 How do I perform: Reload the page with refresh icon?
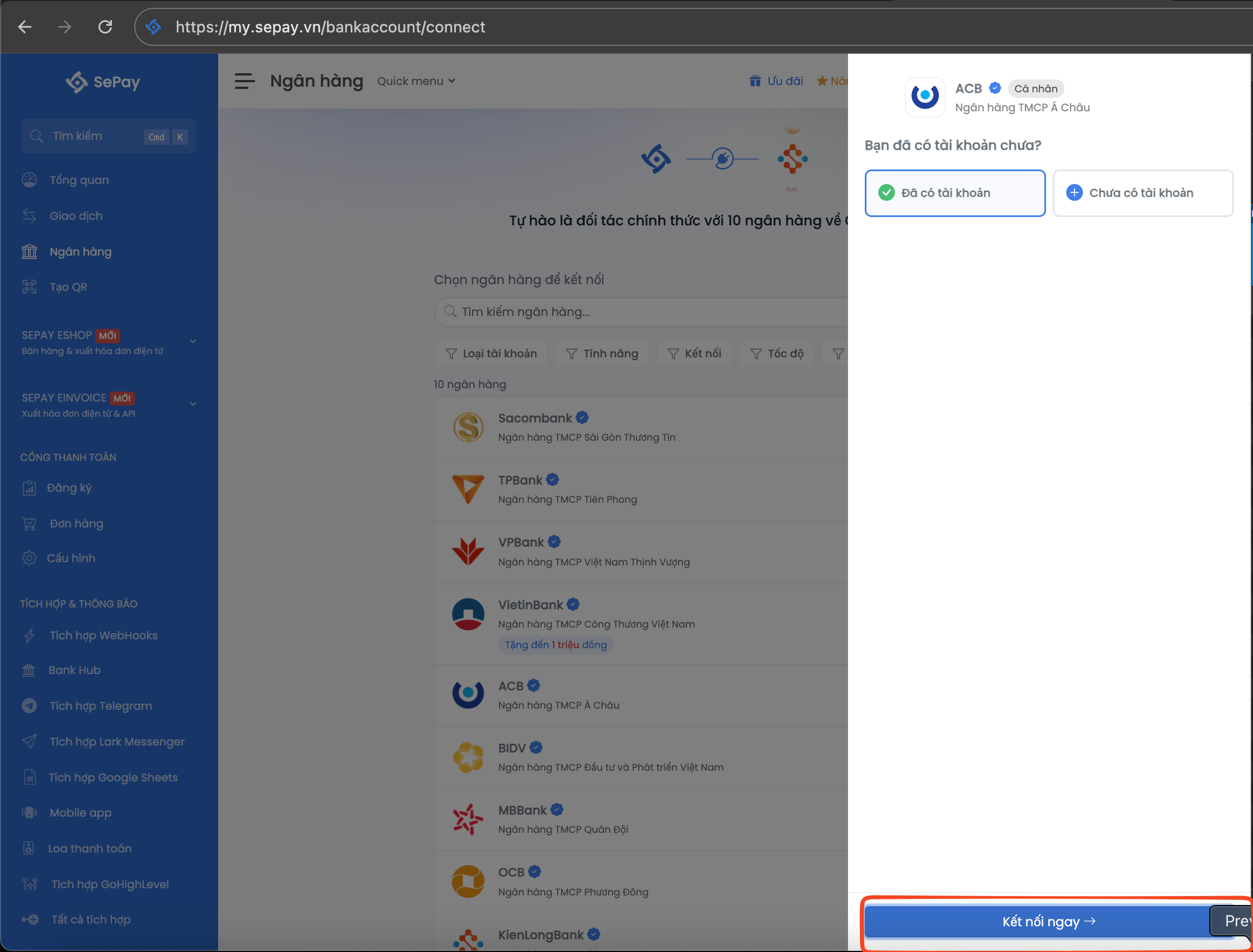(105, 27)
